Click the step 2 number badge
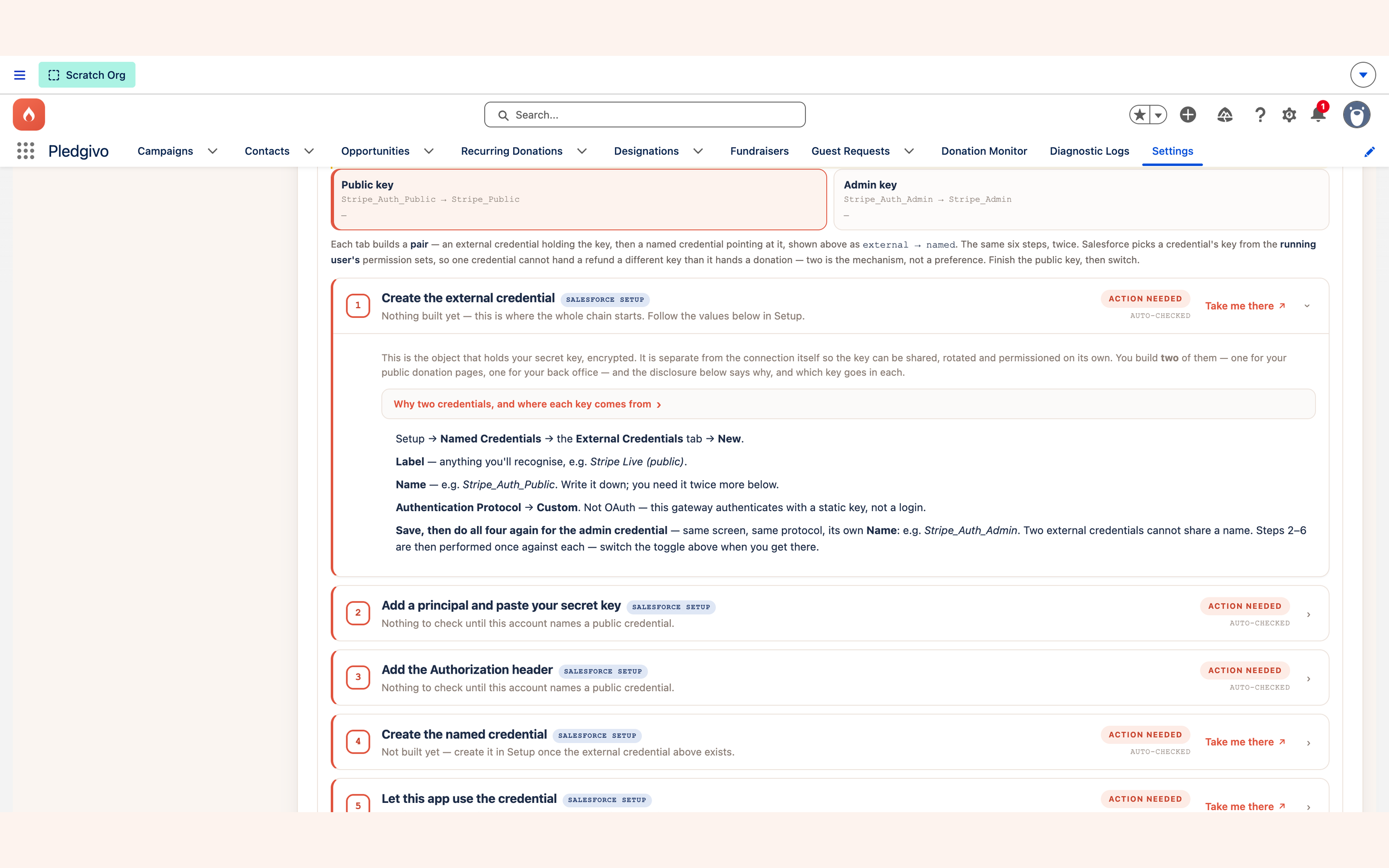This screenshot has height=868, width=1389. 358,613
